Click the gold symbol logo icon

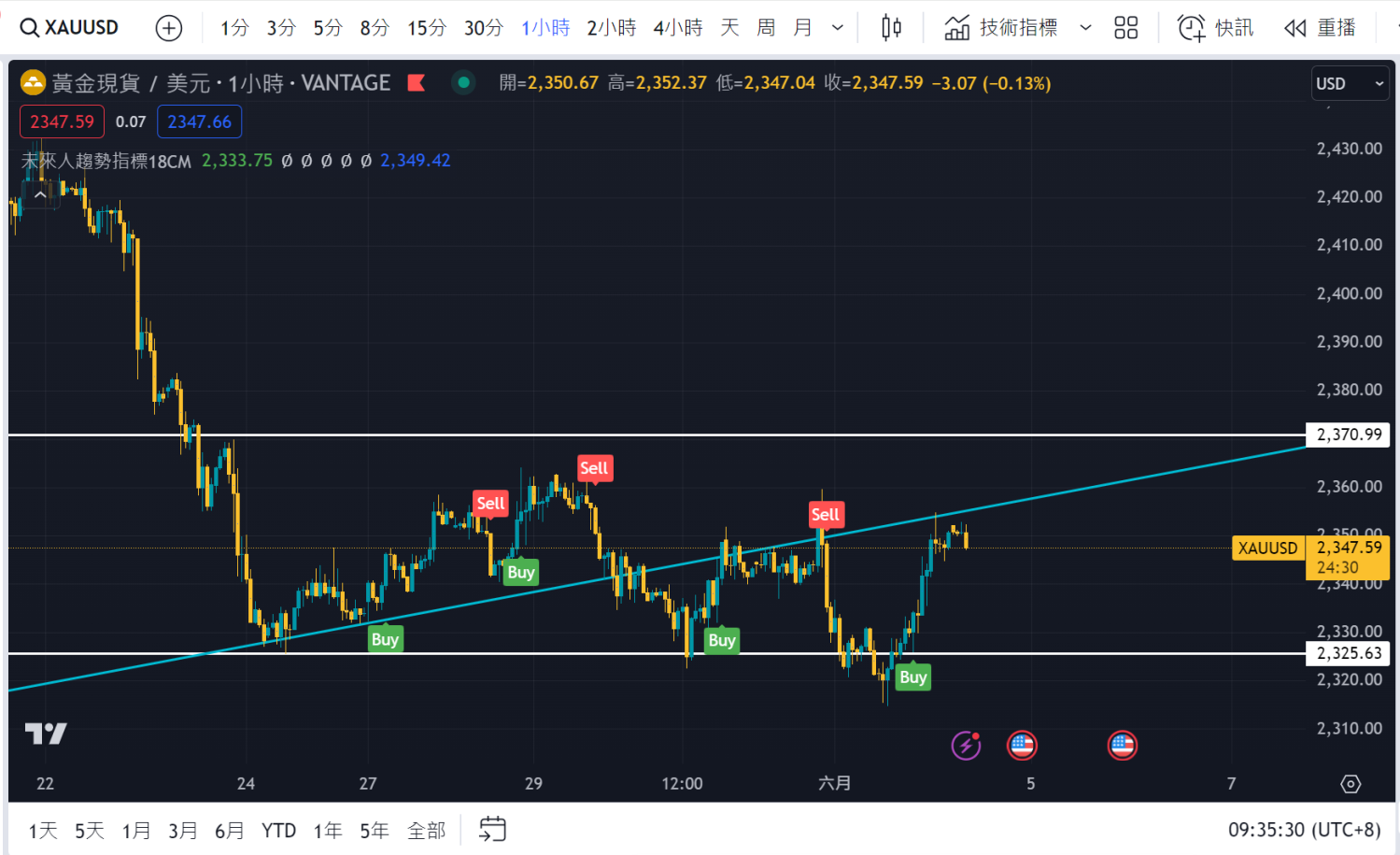point(33,83)
